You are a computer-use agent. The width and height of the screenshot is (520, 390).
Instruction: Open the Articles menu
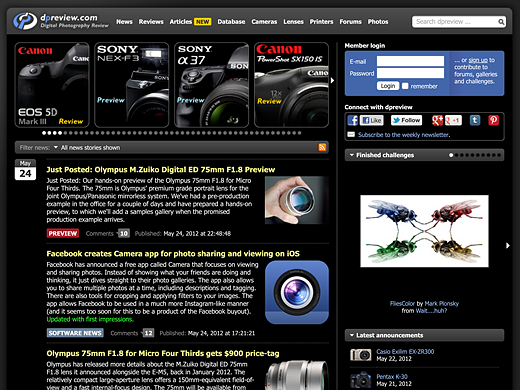click(x=181, y=22)
